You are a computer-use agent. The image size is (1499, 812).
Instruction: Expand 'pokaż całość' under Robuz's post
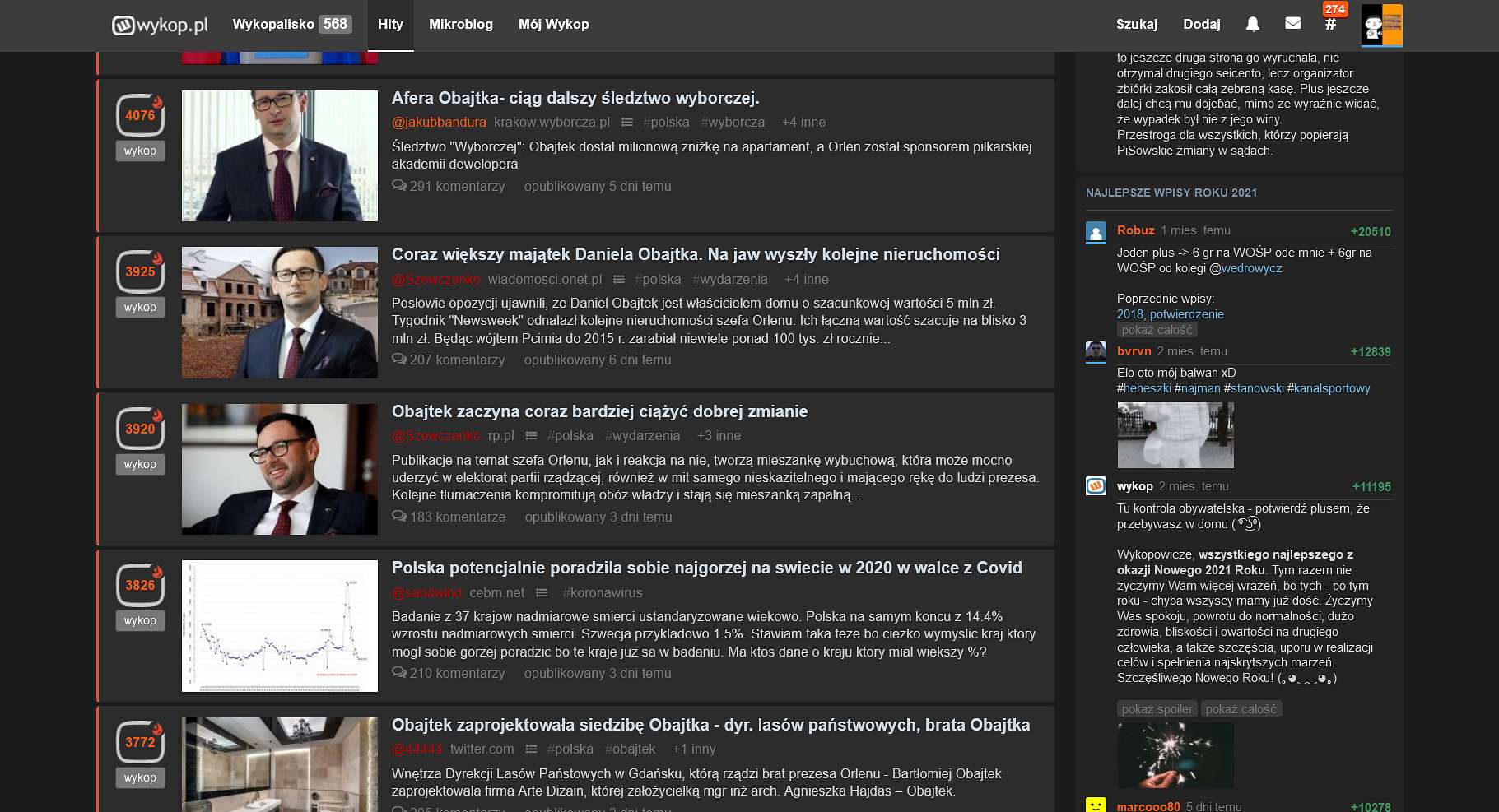pyautogui.click(x=1157, y=330)
